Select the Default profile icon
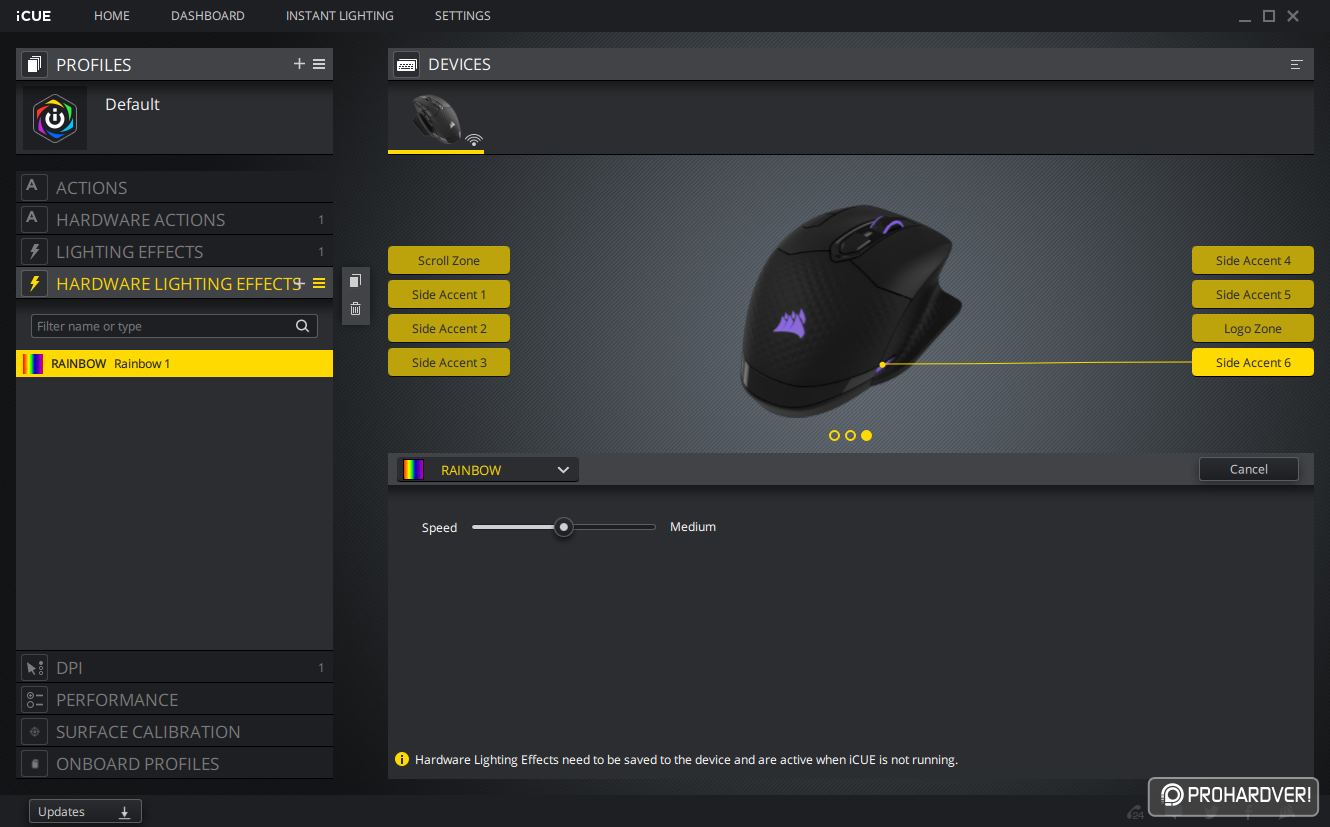This screenshot has height=827, width=1330. [55, 118]
